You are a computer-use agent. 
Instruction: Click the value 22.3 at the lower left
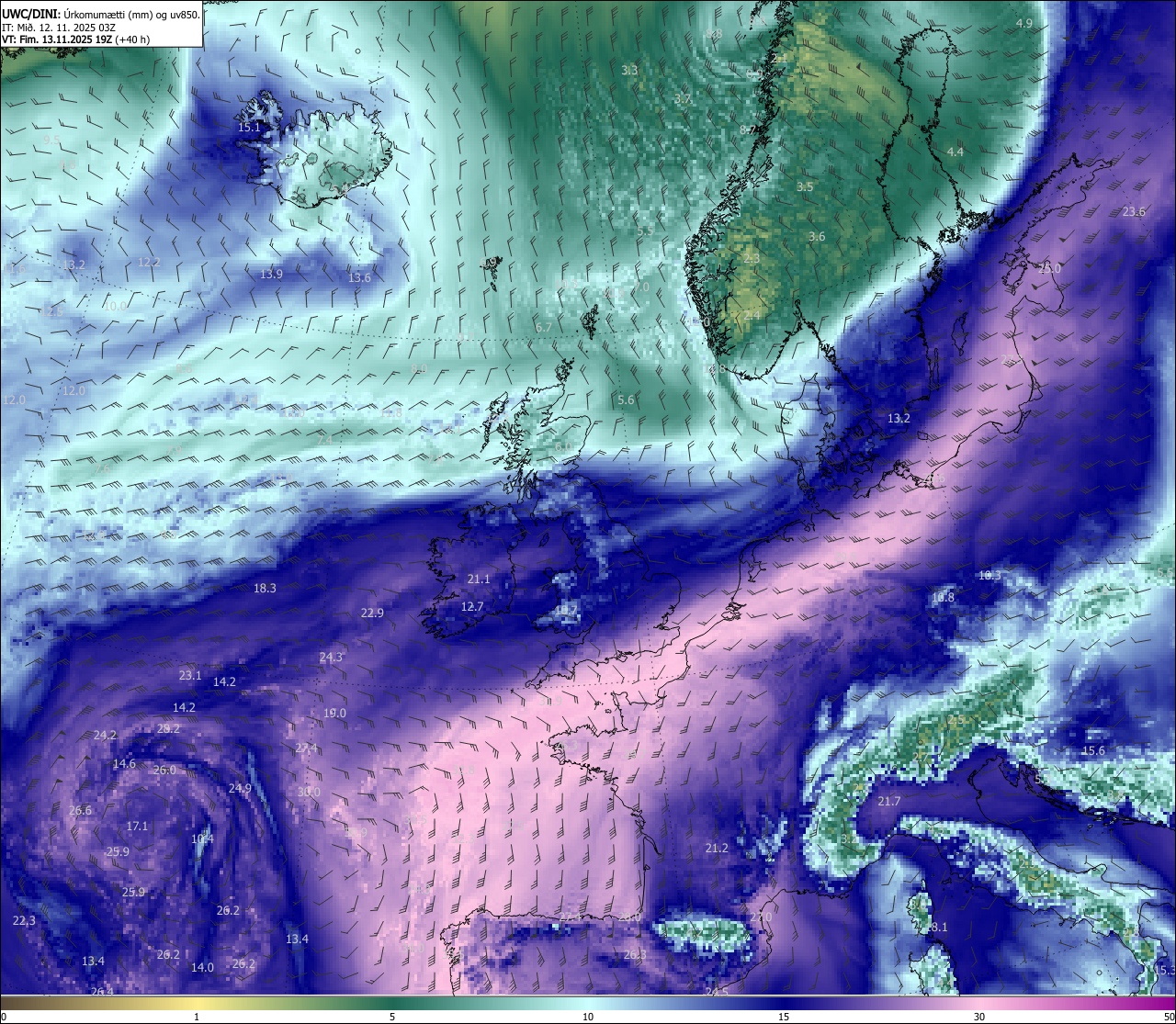[x=24, y=920]
